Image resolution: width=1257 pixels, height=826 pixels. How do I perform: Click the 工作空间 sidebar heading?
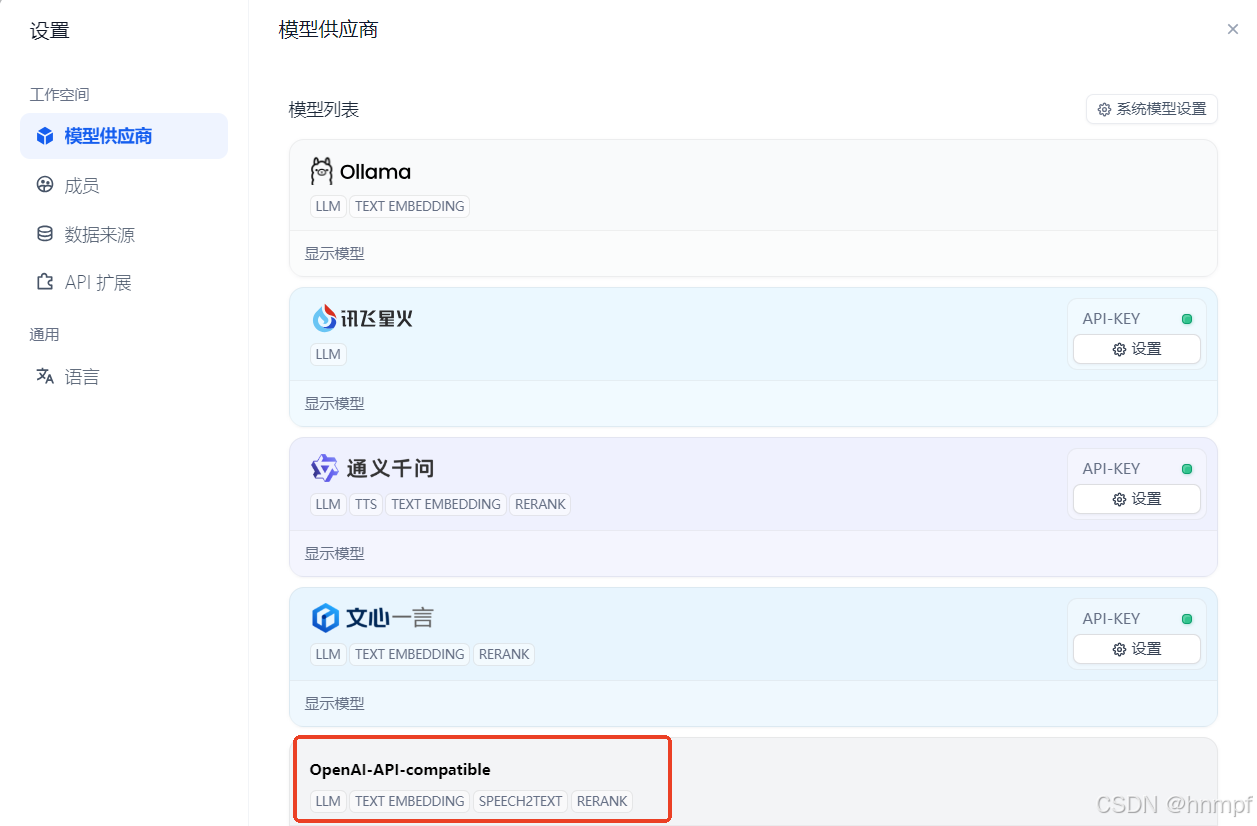coord(59,95)
